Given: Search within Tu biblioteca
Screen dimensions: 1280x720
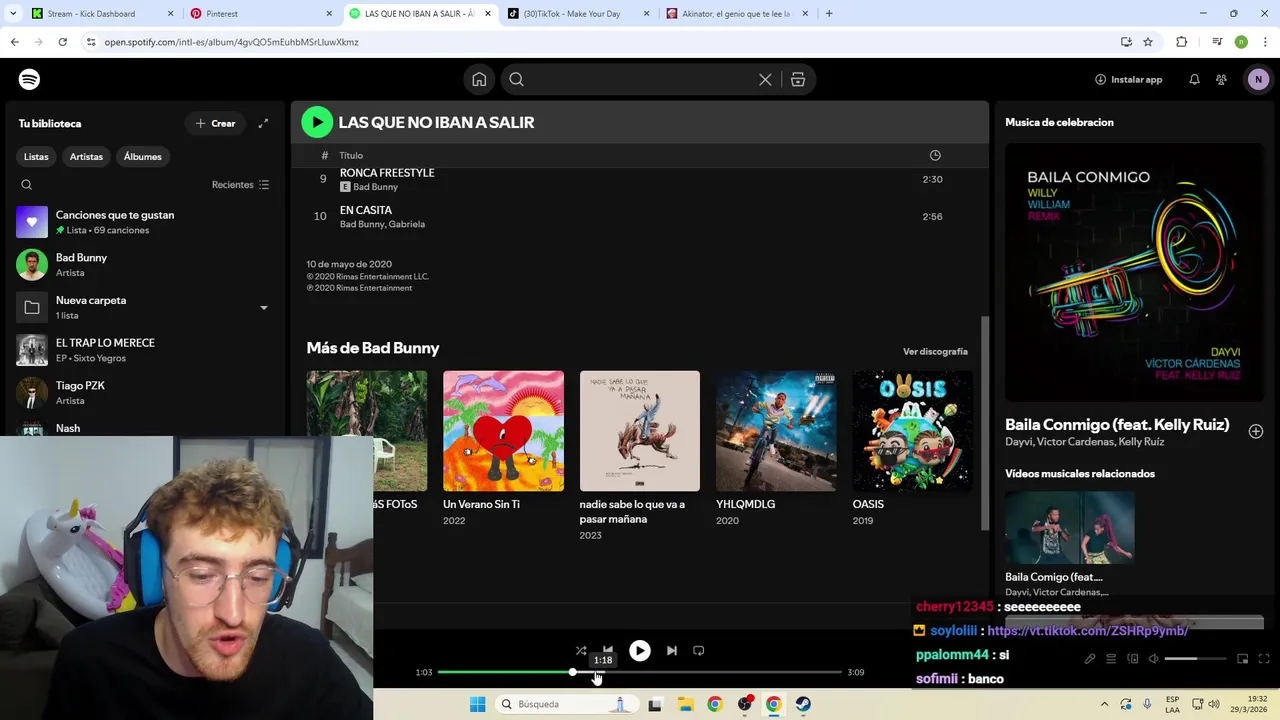Looking at the screenshot, I should click(x=27, y=185).
